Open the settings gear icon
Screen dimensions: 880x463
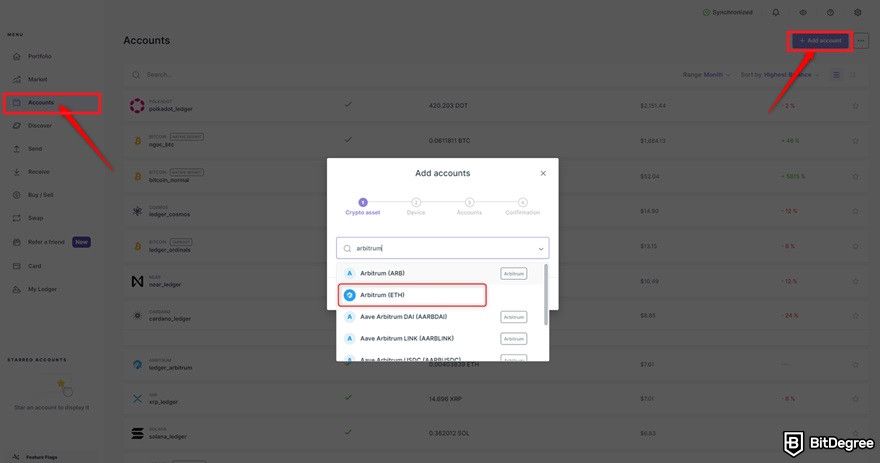pyautogui.click(x=858, y=12)
